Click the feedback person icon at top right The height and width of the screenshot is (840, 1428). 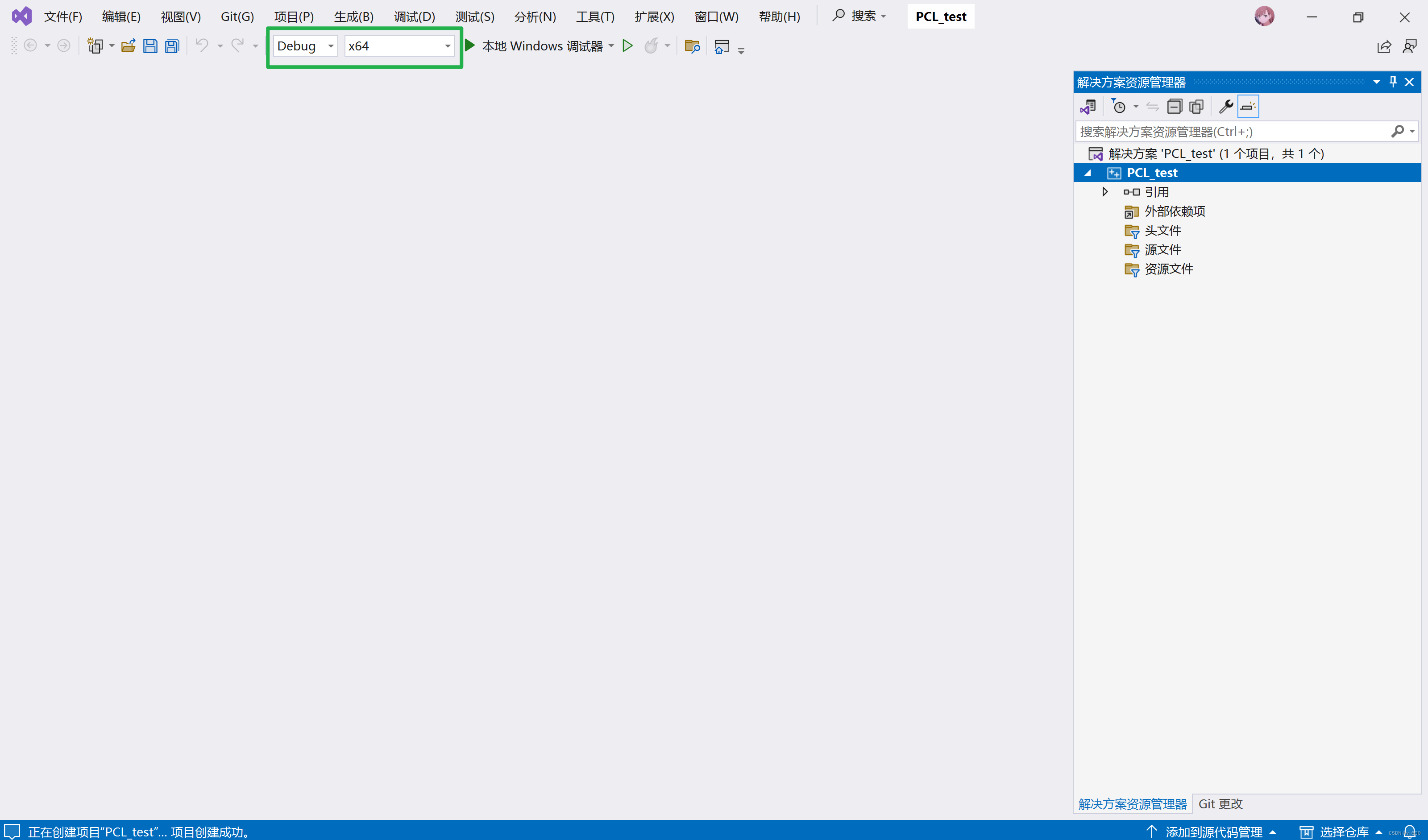pyautogui.click(x=1409, y=46)
